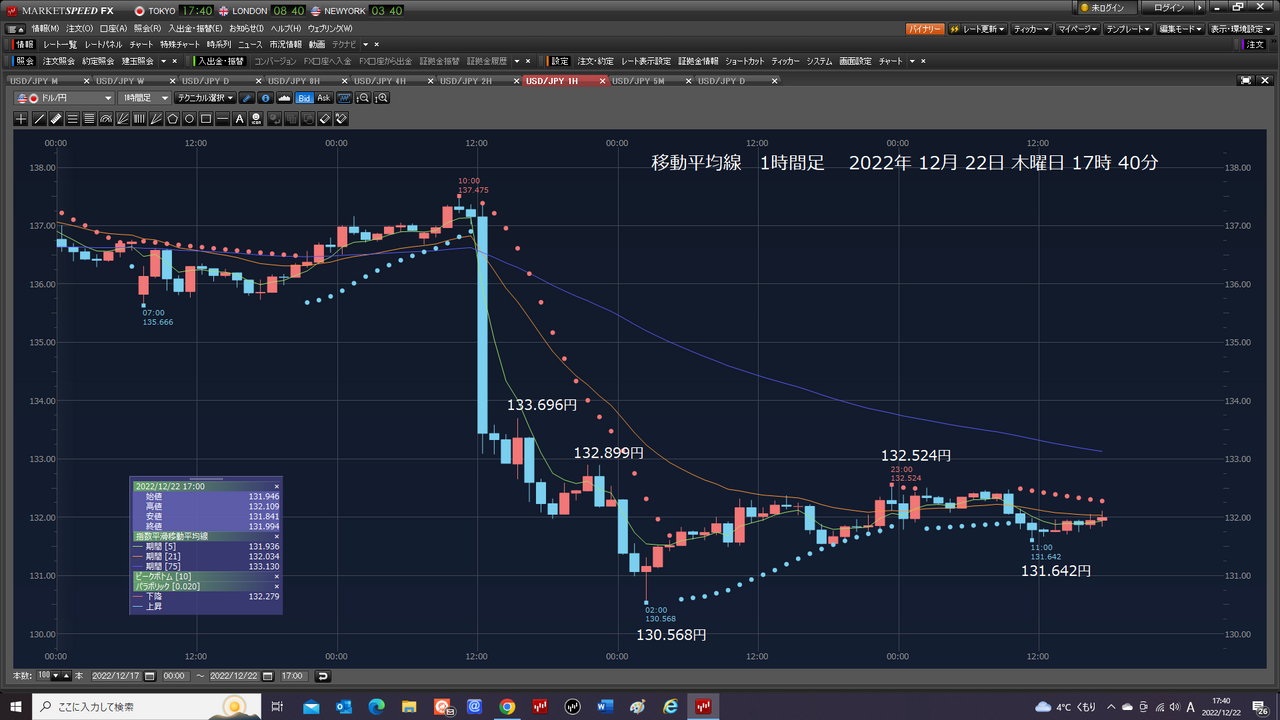Open the ドル/円 currency pair dropdown
This screenshot has height=720, width=1280.
tap(108, 98)
